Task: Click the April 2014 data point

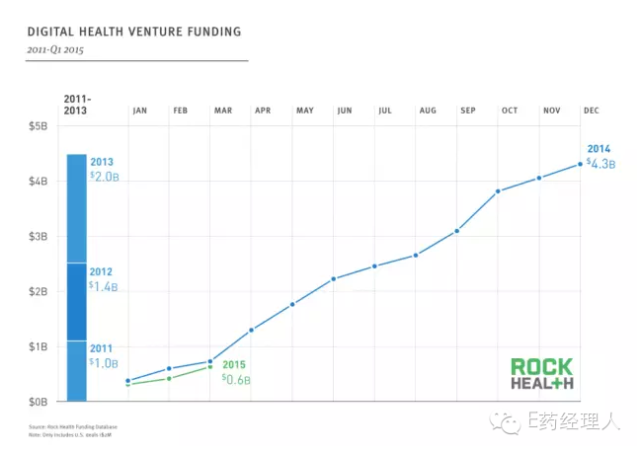Action: click(251, 330)
